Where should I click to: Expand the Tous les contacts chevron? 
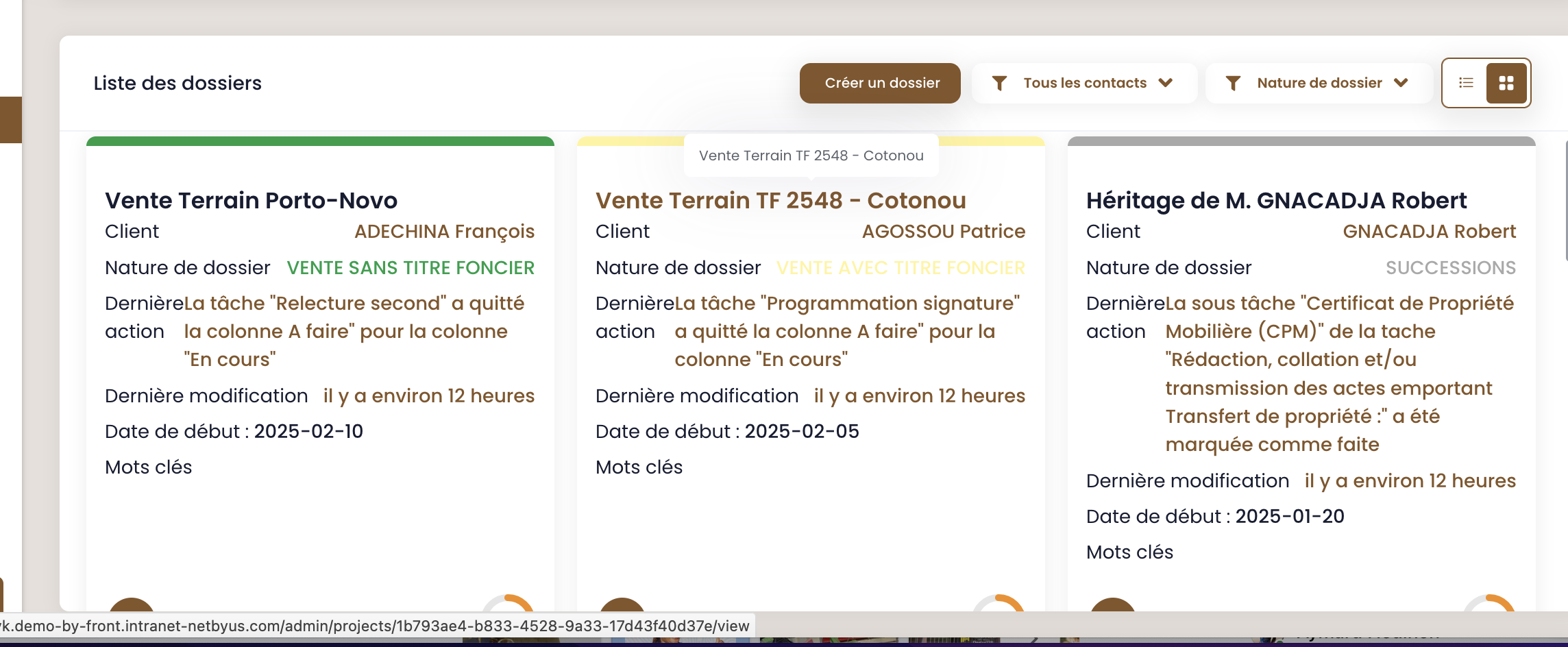point(1166,83)
